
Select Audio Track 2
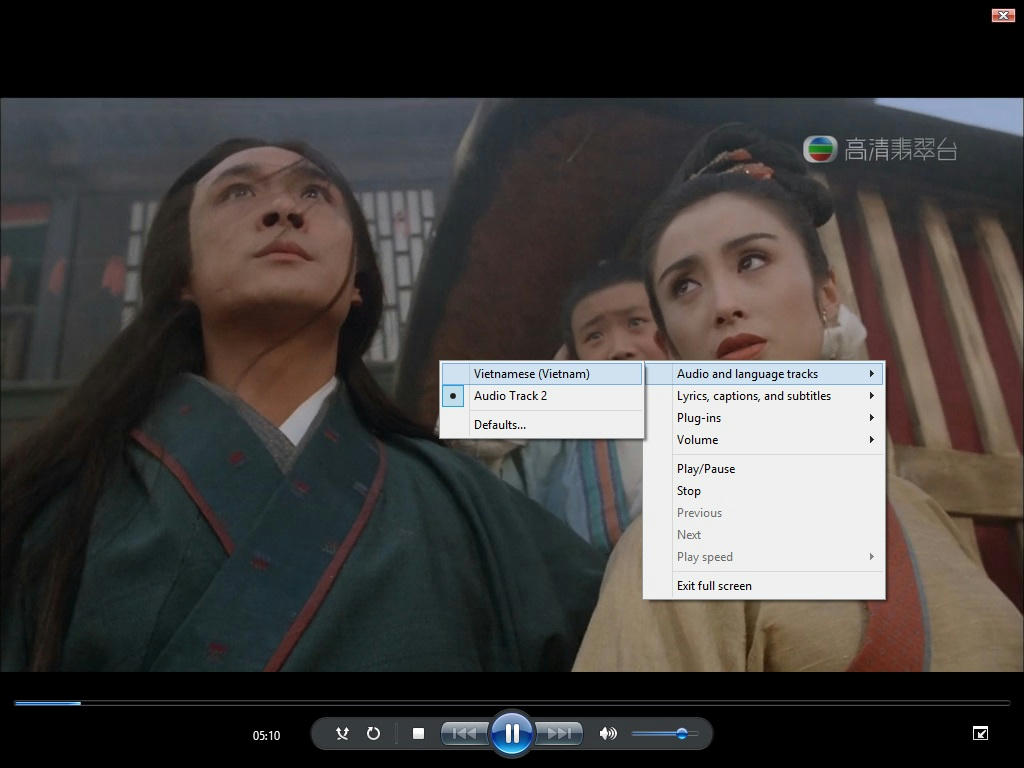(x=542, y=396)
